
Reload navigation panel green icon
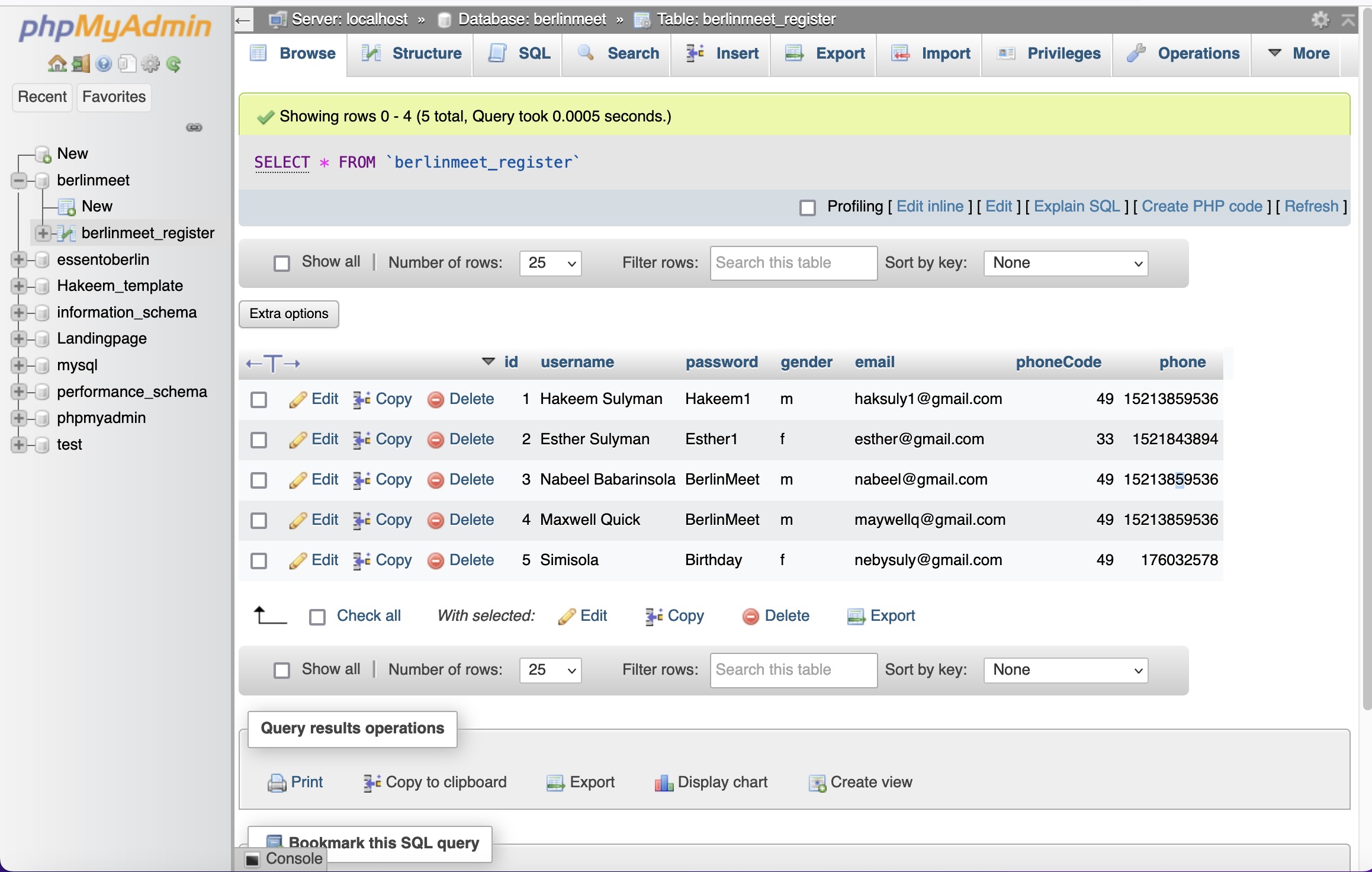(x=173, y=63)
